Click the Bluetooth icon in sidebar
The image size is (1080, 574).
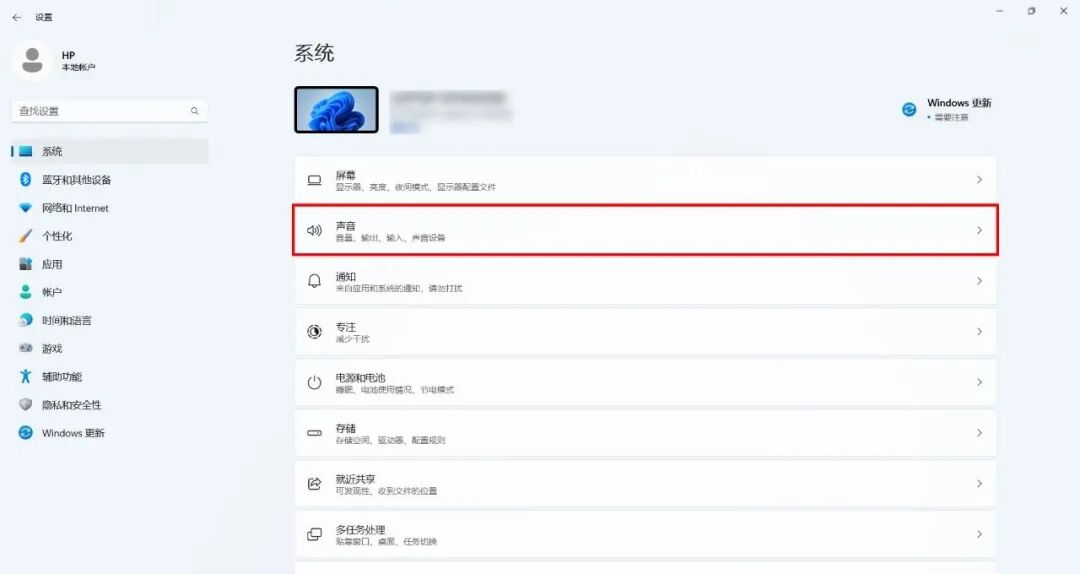point(25,179)
